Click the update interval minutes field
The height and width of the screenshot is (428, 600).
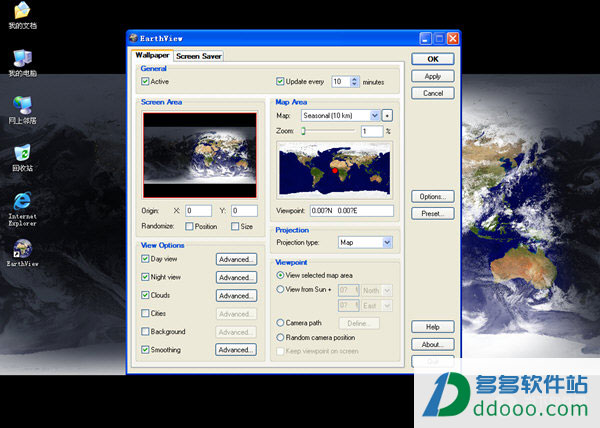[x=341, y=81]
